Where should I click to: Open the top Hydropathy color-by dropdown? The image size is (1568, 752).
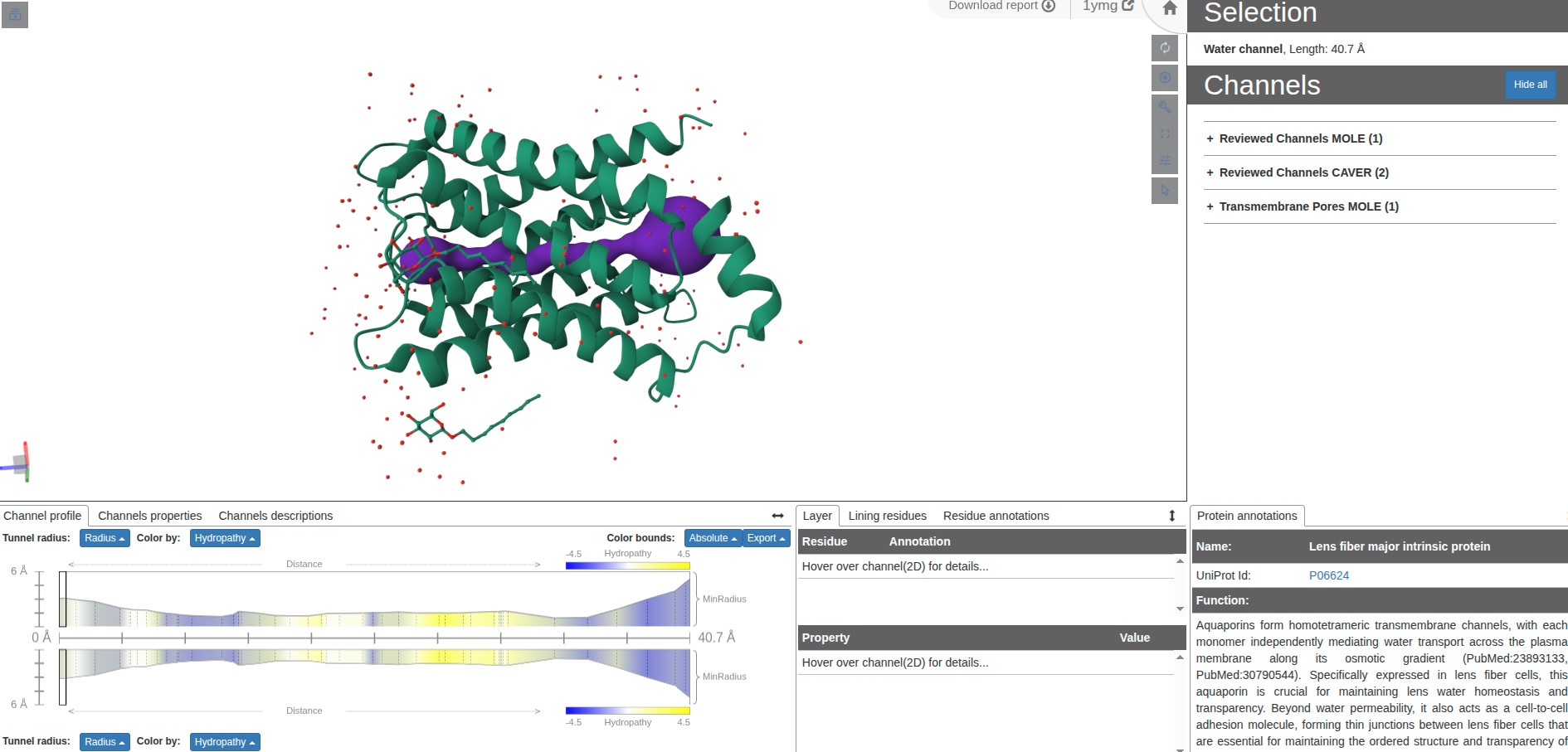pos(225,538)
